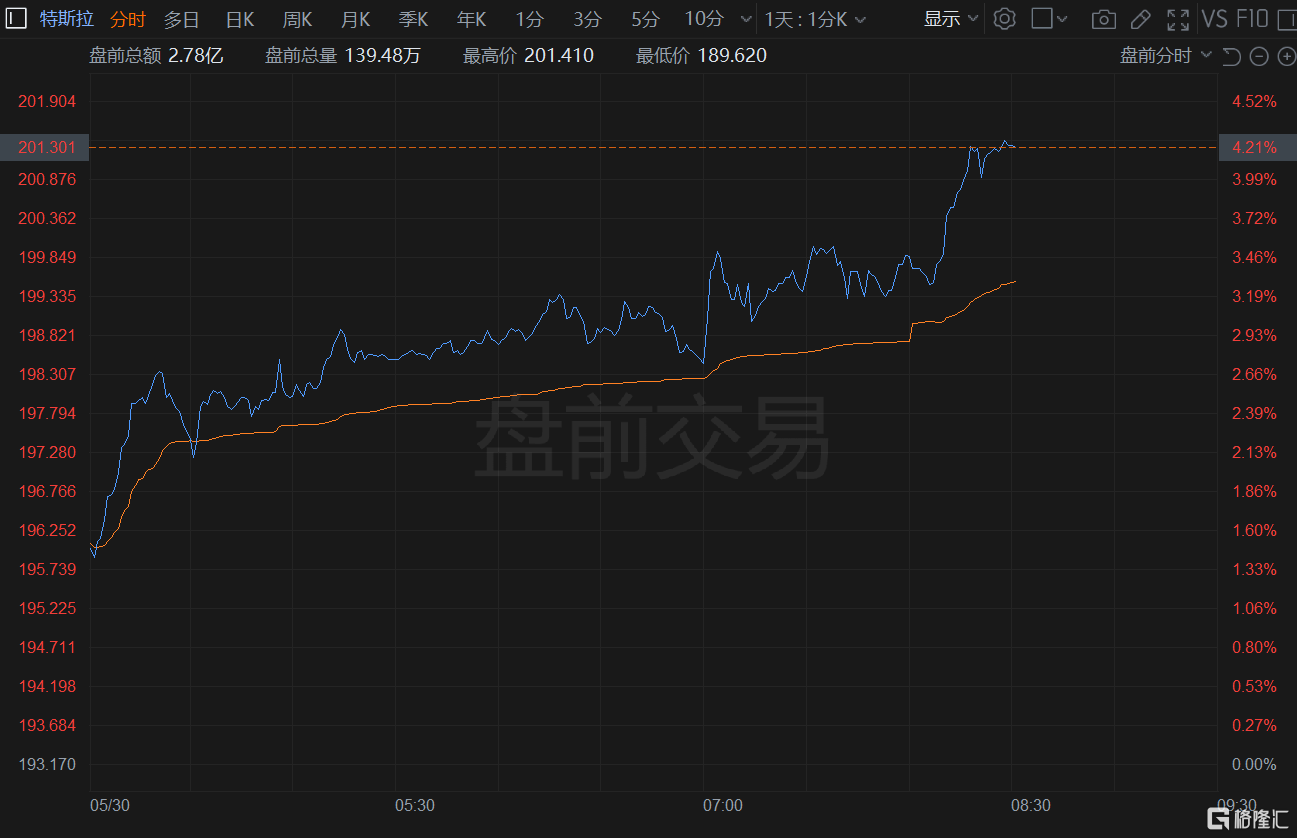Viewport: 1297px width, 838px height.
Task: Choose the 3分 interval
Action: (x=588, y=19)
